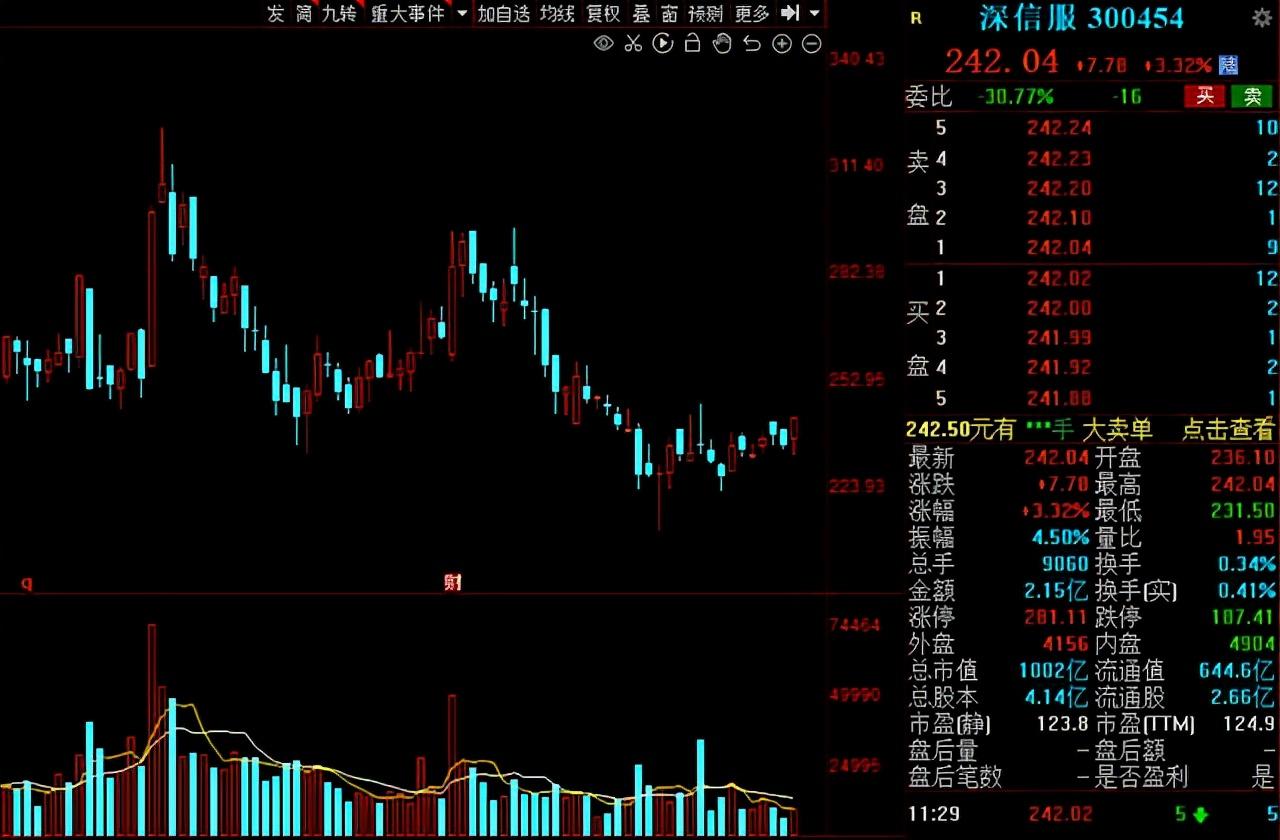Click 市盈(TTM) value 124.9
1280x840 pixels.
[x=1249, y=724]
